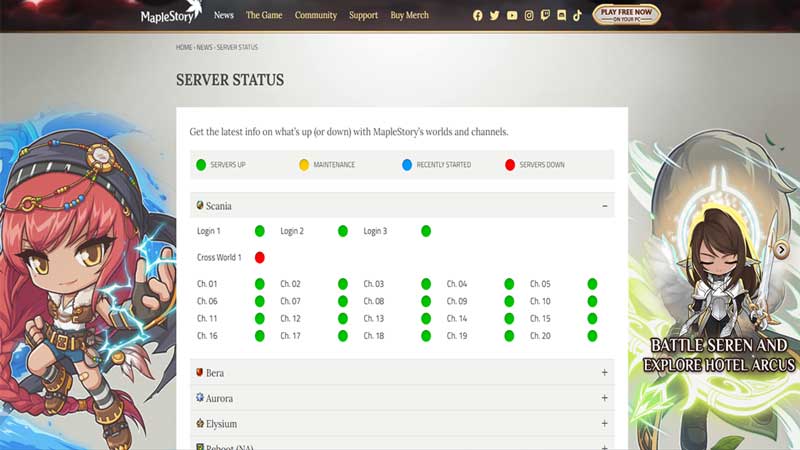Click the Cross World 1 label
The image size is (800, 450).
pyautogui.click(x=219, y=258)
